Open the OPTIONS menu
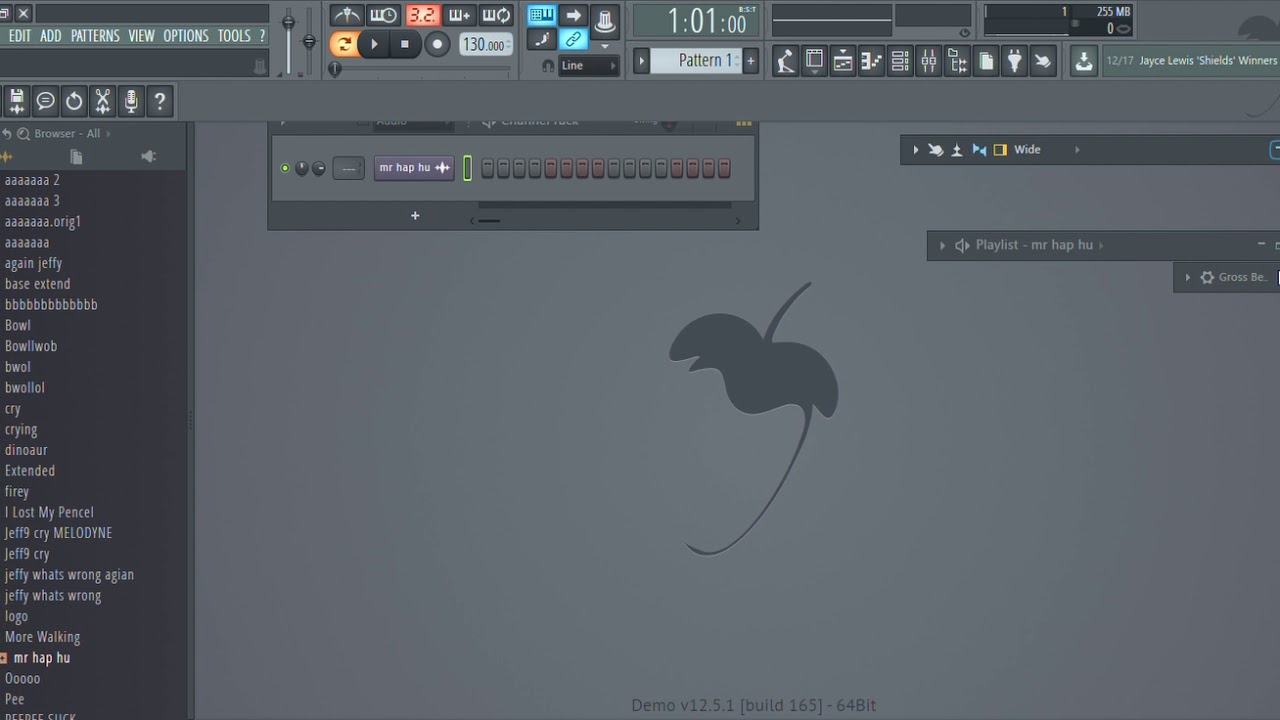The height and width of the screenshot is (720, 1280). point(186,36)
